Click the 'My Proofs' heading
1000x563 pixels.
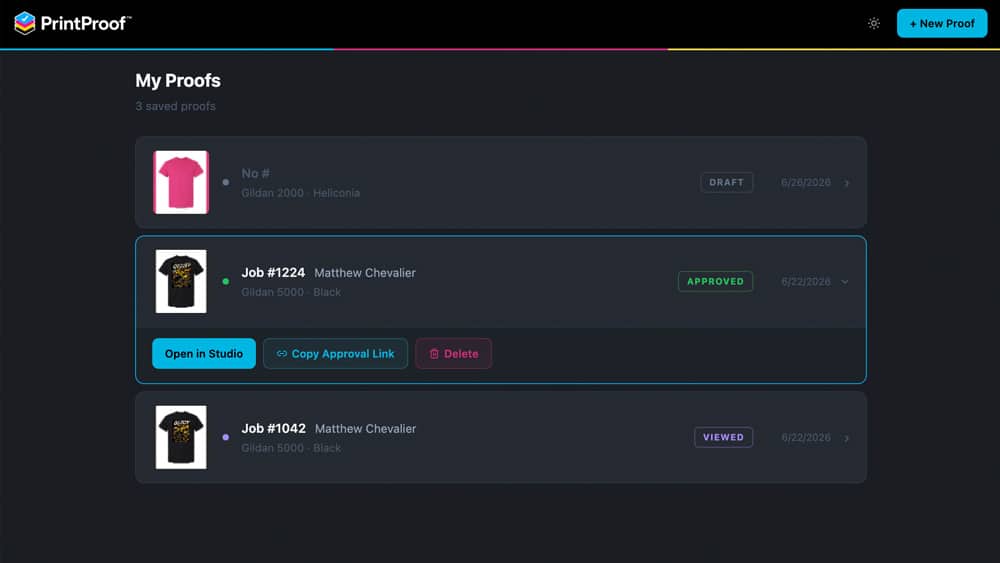[178, 80]
